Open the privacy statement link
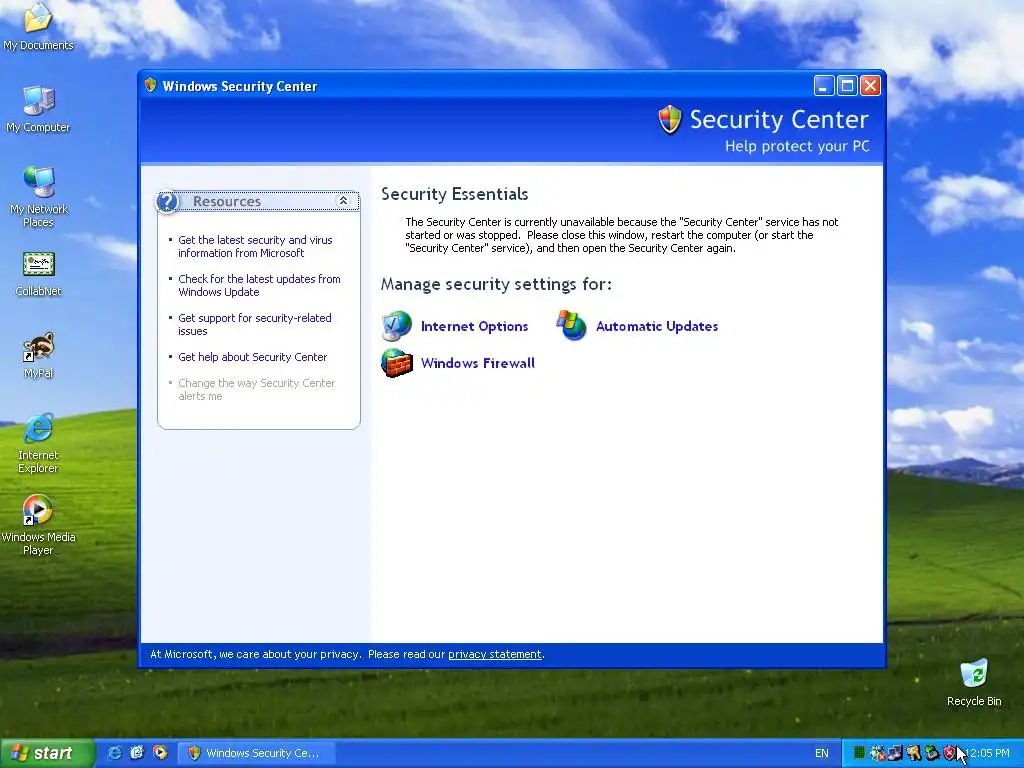 [494, 654]
